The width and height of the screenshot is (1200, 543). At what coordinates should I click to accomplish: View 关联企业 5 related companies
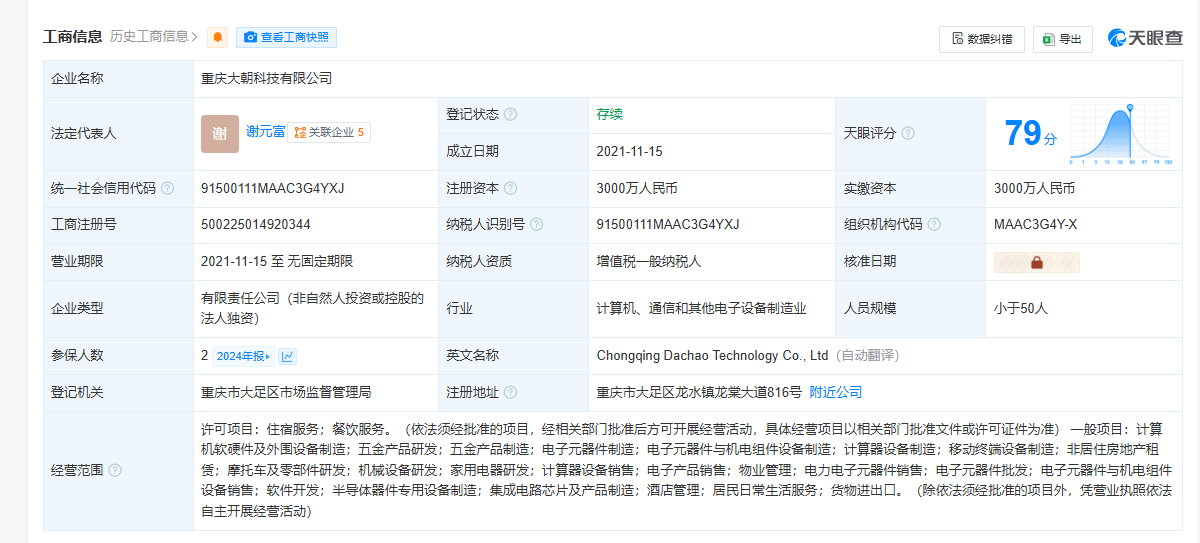click(x=329, y=132)
